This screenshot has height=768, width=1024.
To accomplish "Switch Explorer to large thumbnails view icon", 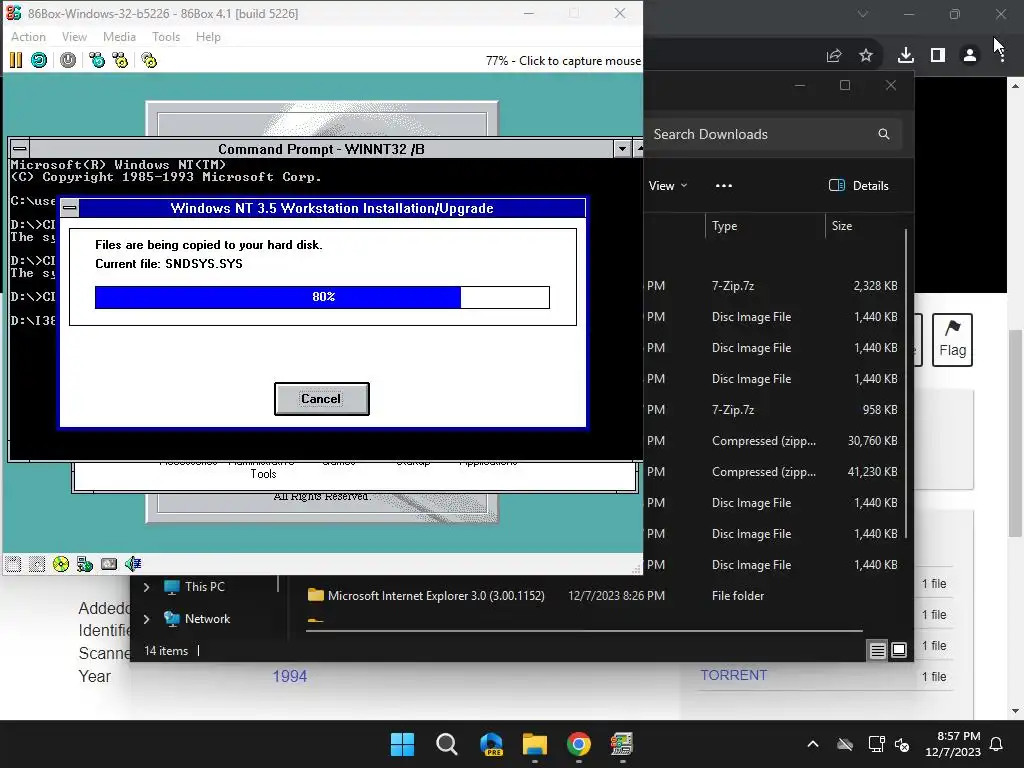I will pyautogui.click(x=899, y=650).
